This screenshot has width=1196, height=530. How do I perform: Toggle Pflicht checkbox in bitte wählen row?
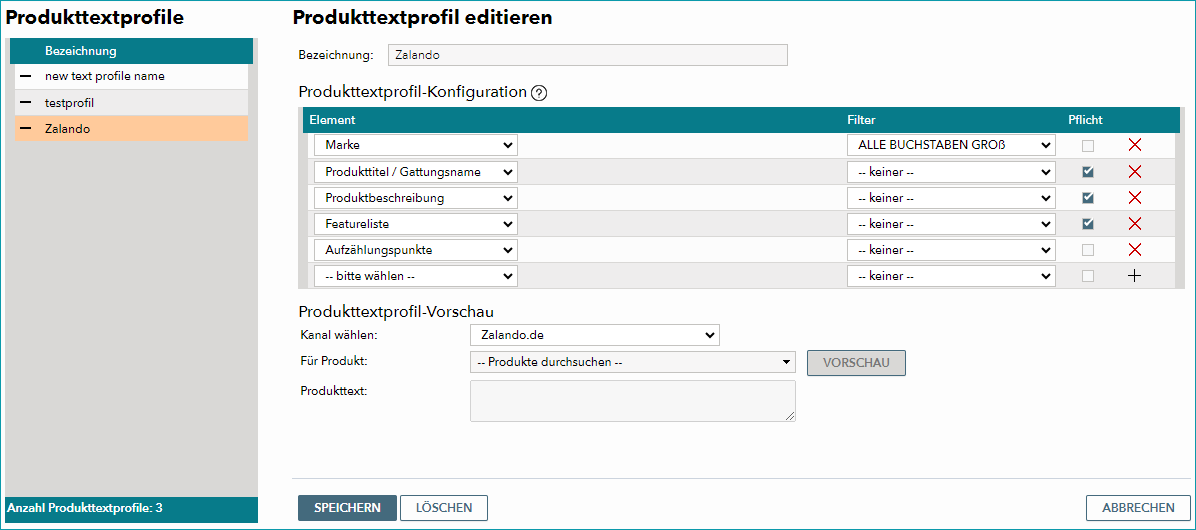tap(1088, 276)
